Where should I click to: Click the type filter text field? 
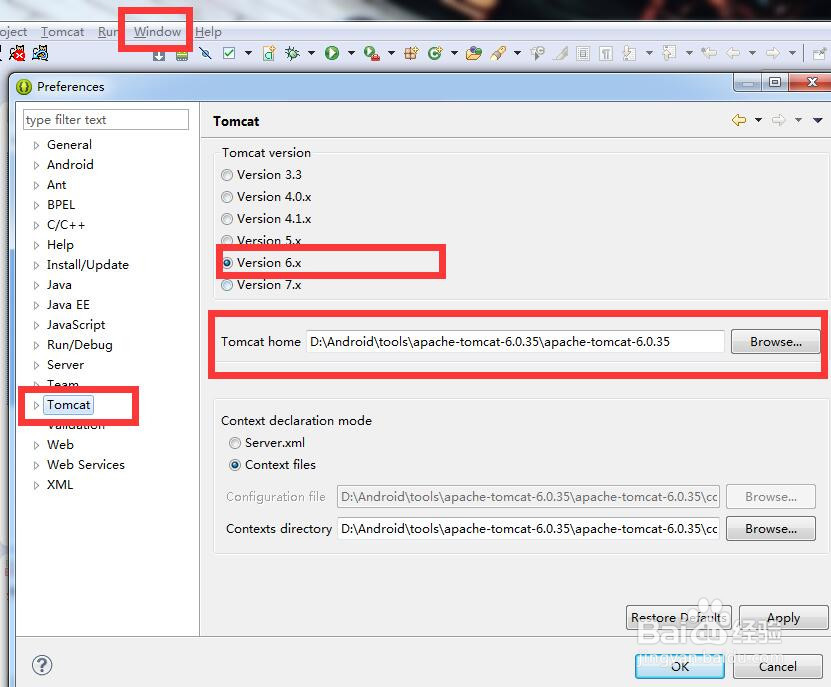tap(106, 120)
